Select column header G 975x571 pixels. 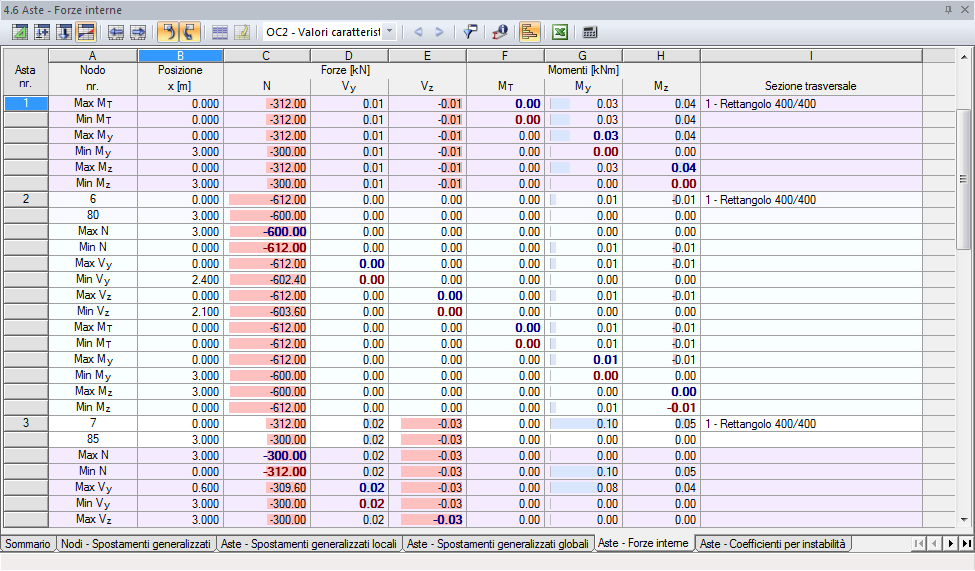click(583, 56)
